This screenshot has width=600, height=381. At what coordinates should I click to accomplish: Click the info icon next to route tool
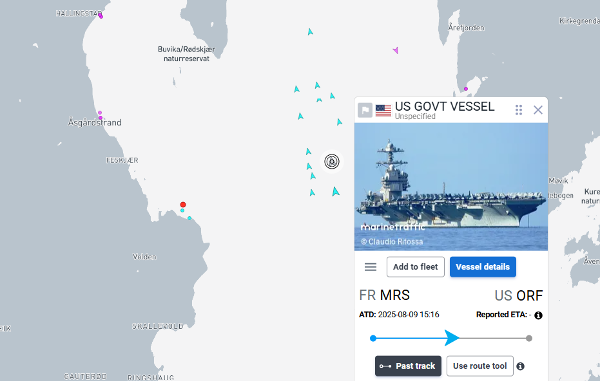[x=520, y=366]
